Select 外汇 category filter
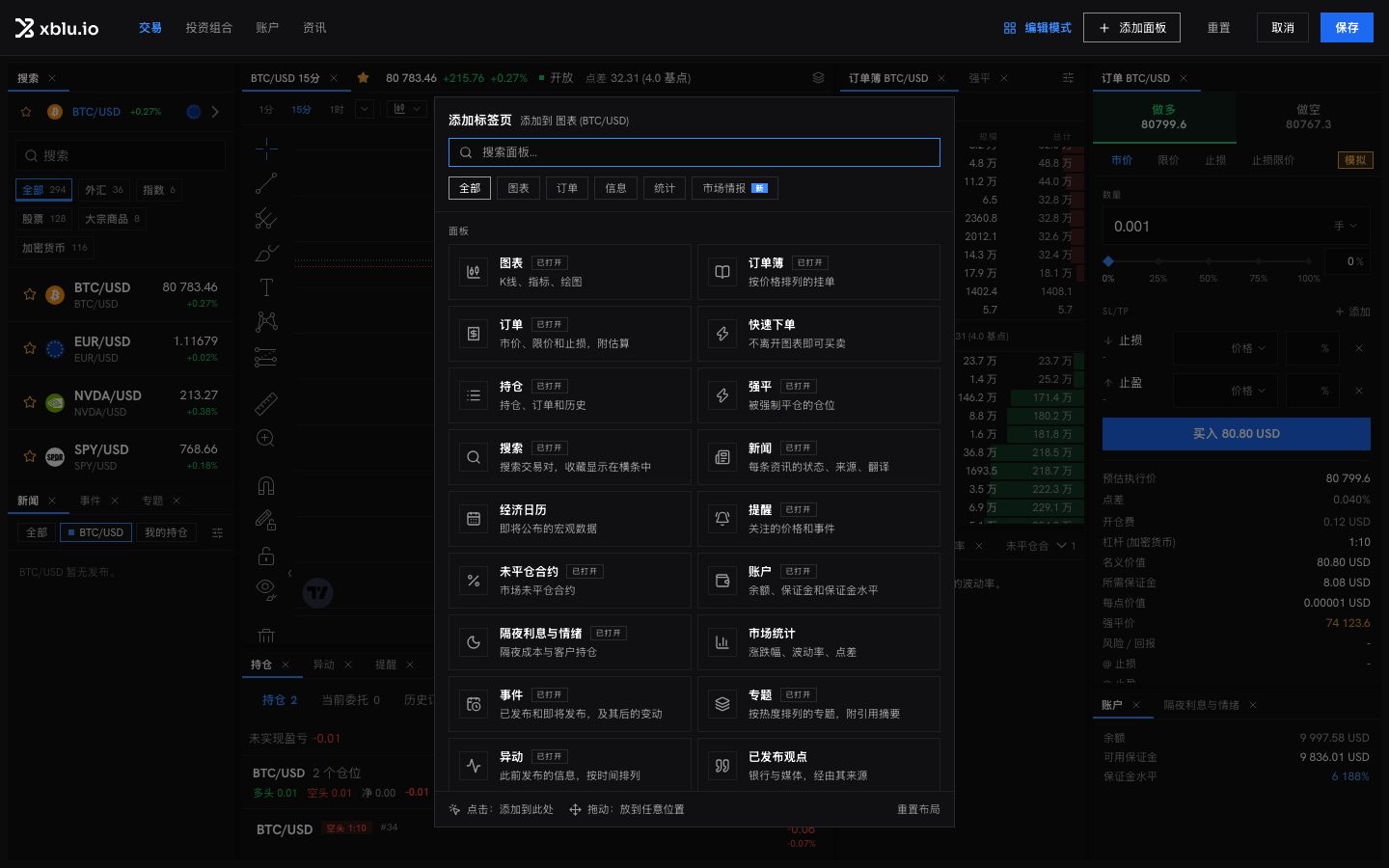 [x=104, y=190]
